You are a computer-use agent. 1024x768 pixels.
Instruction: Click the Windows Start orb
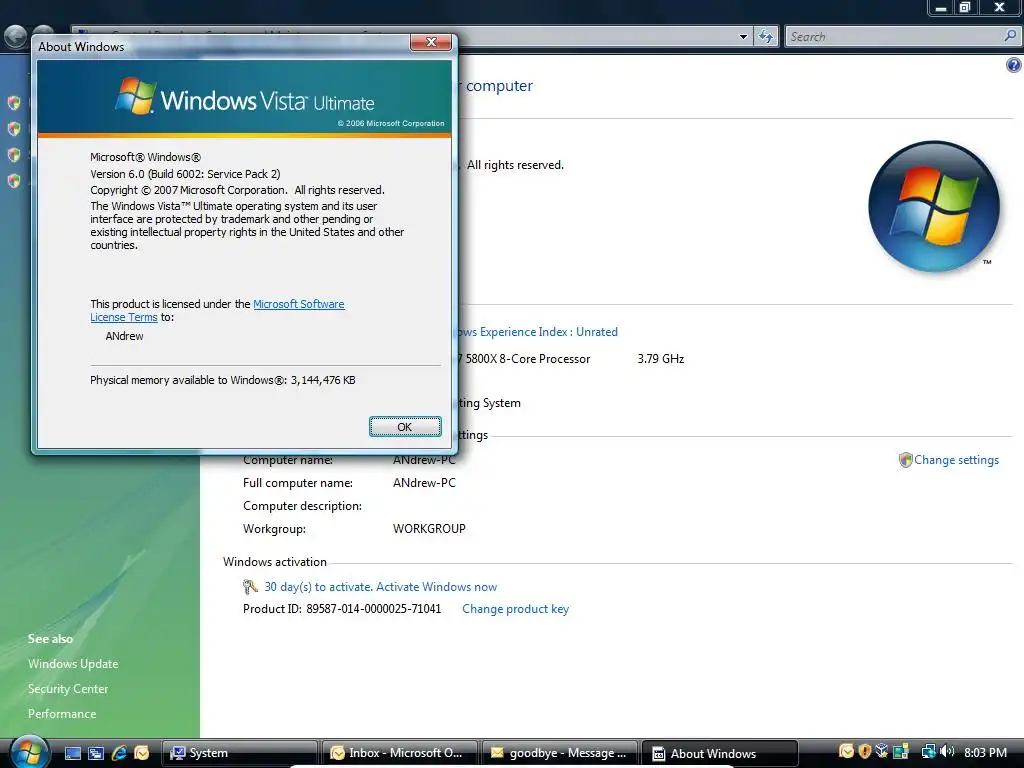(x=29, y=752)
